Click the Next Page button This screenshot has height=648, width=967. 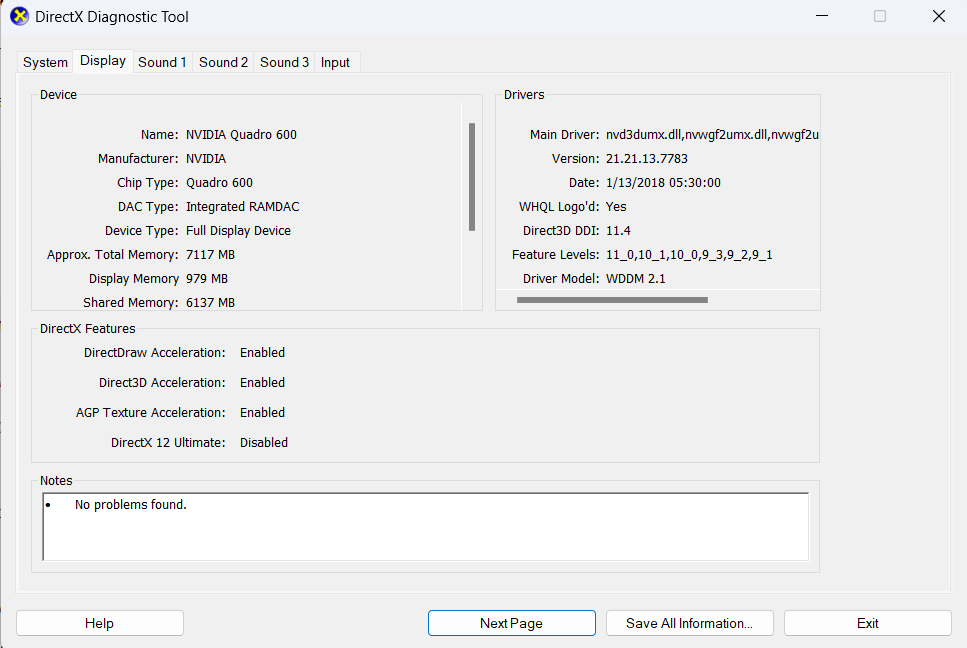(x=511, y=623)
